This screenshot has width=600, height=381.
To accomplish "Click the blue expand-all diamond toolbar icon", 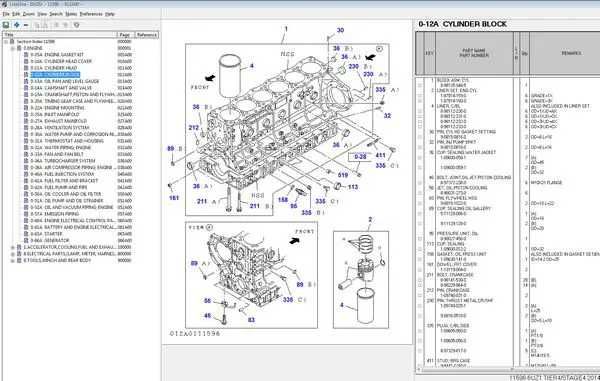I will click(x=17, y=25).
